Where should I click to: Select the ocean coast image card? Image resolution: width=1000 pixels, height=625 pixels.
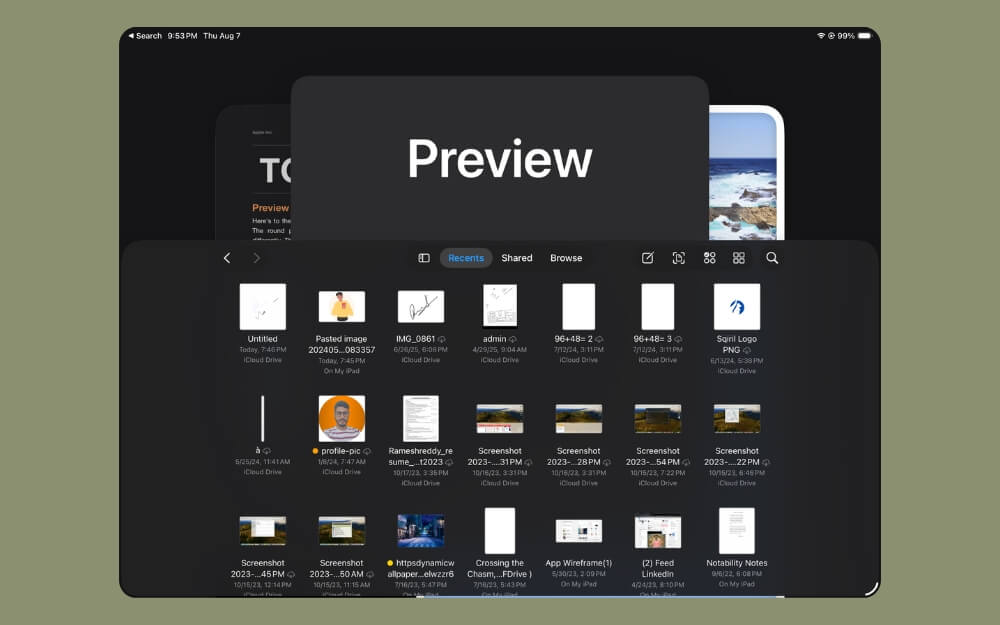[x=746, y=173]
